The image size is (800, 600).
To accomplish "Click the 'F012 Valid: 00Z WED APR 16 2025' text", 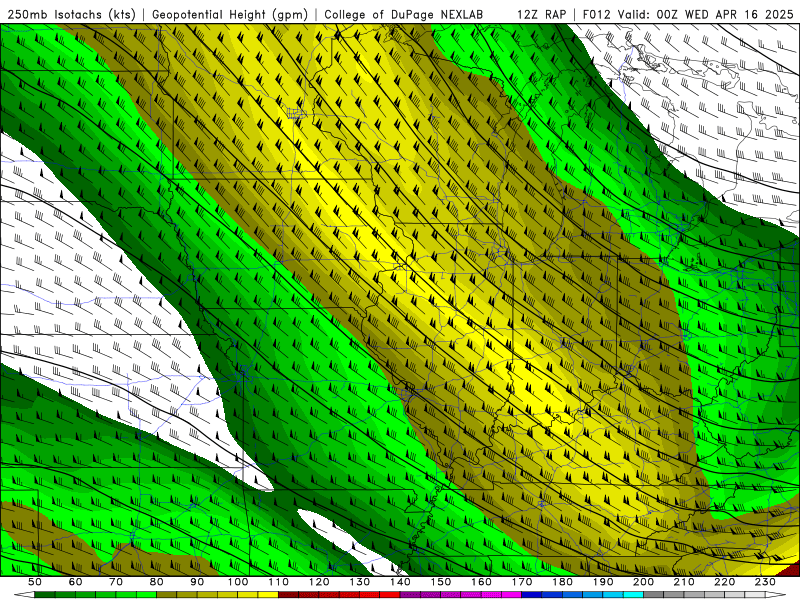I will 688,14.
